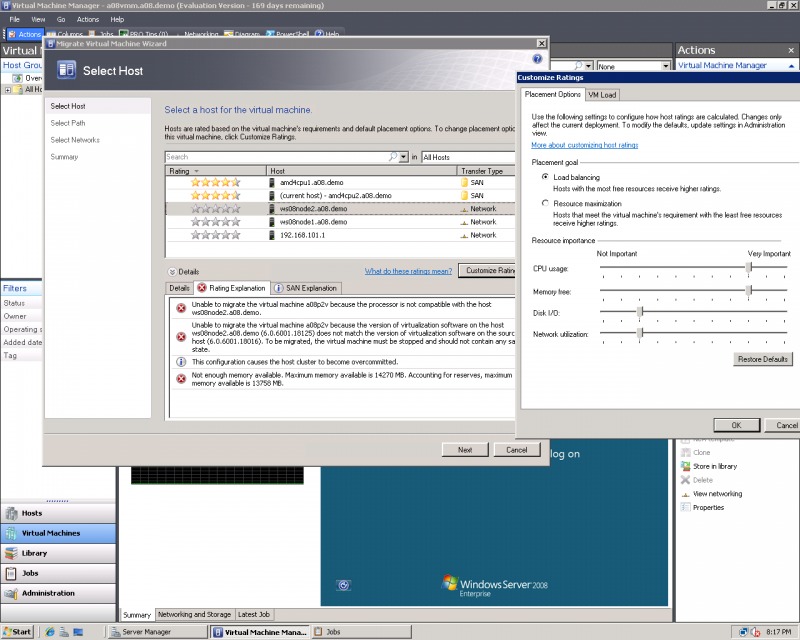Click the Library navigation icon
800x640 pixels.
coord(11,553)
